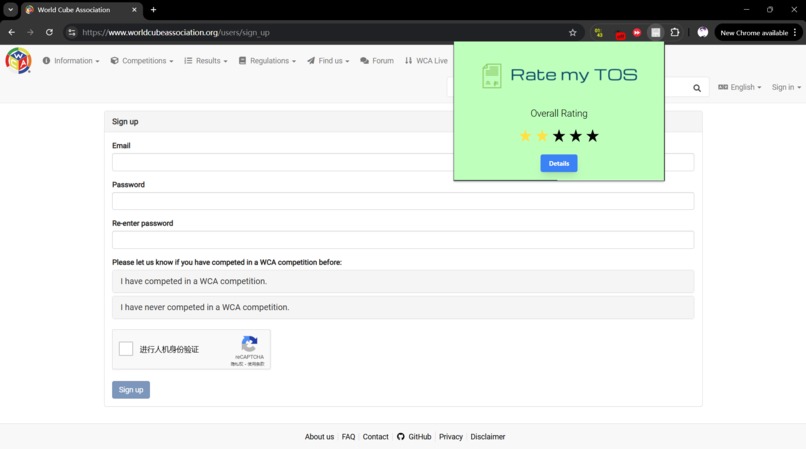Check the reCAPTCHA verification checkbox
Screen dimensions: 806x449
tap(126, 349)
